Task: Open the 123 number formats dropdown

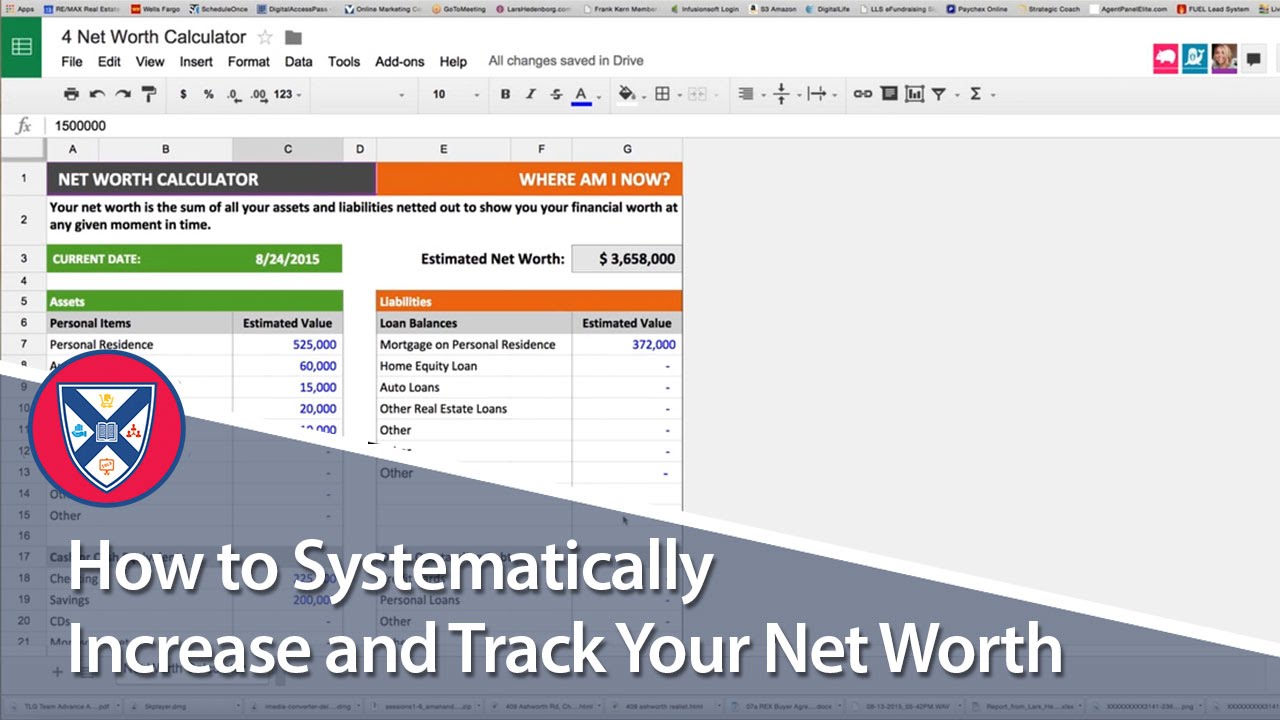Action: pos(287,94)
